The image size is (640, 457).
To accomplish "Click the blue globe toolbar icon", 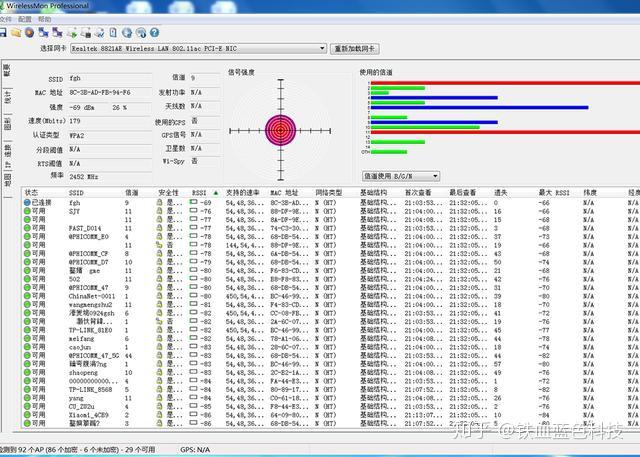I will (127, 33).
